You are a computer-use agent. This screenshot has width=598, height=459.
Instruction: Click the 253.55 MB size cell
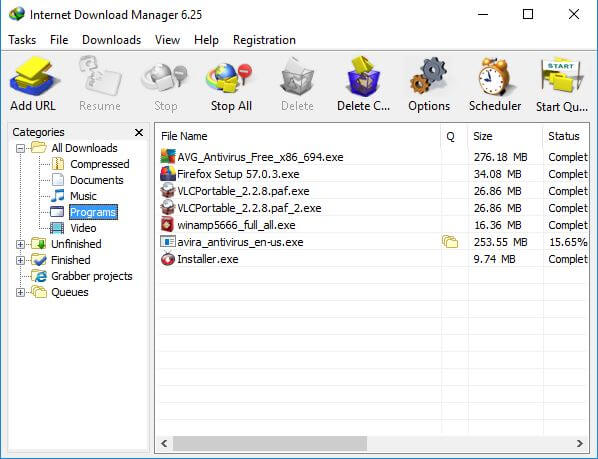500,242
